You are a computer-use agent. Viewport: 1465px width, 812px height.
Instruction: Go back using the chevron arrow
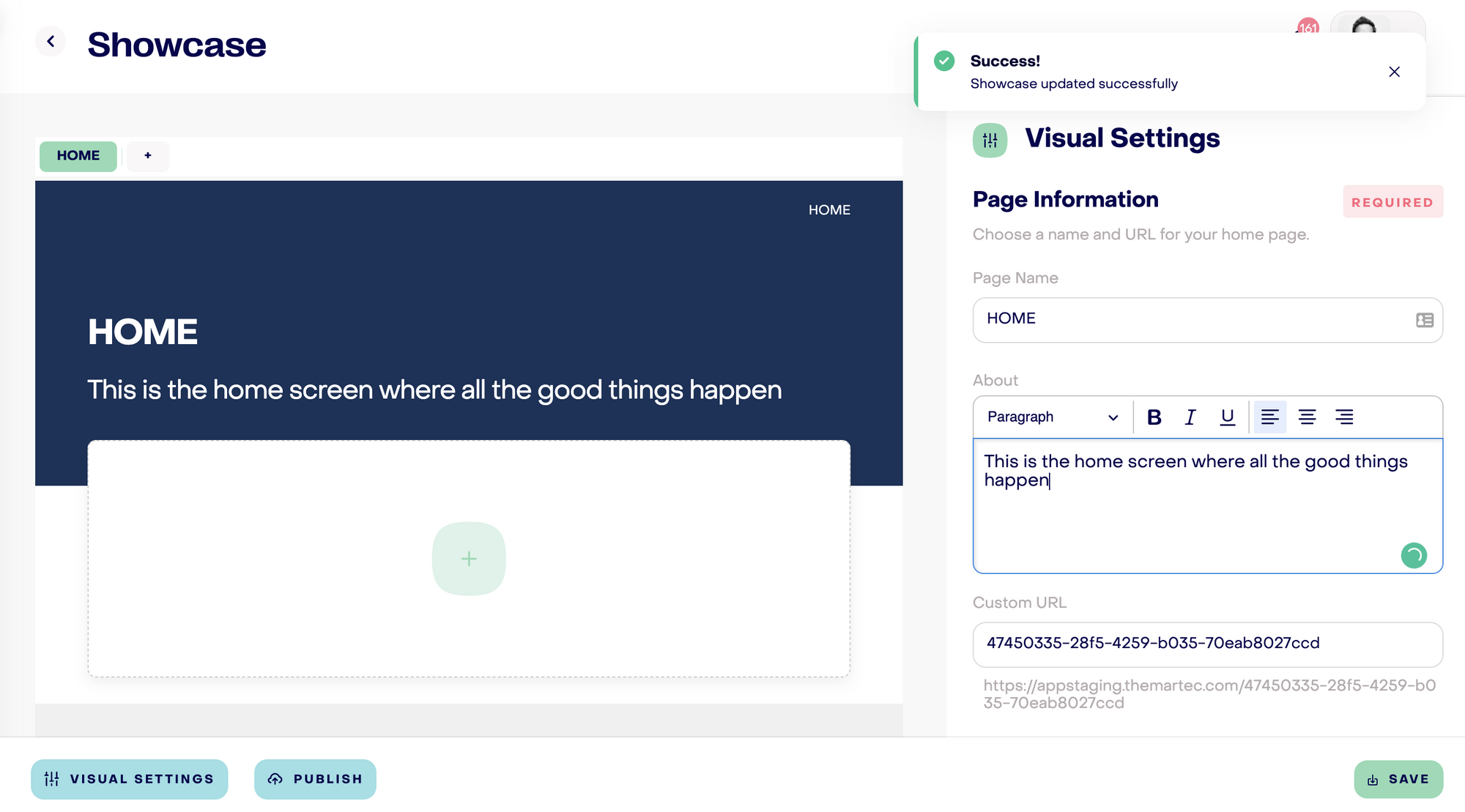click(51, 42)
